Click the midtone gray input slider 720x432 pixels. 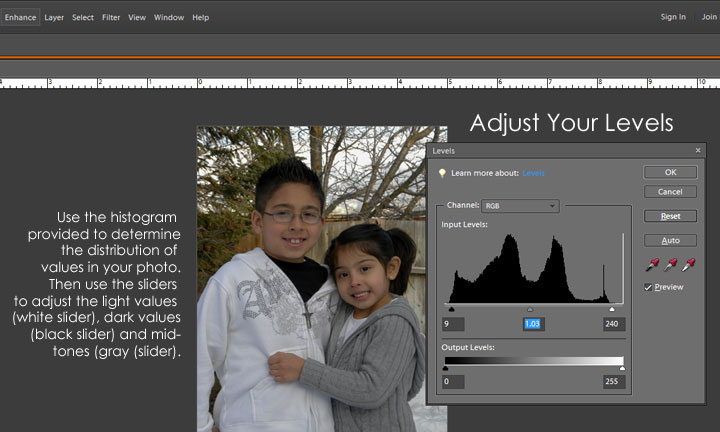tap(530, 309)
